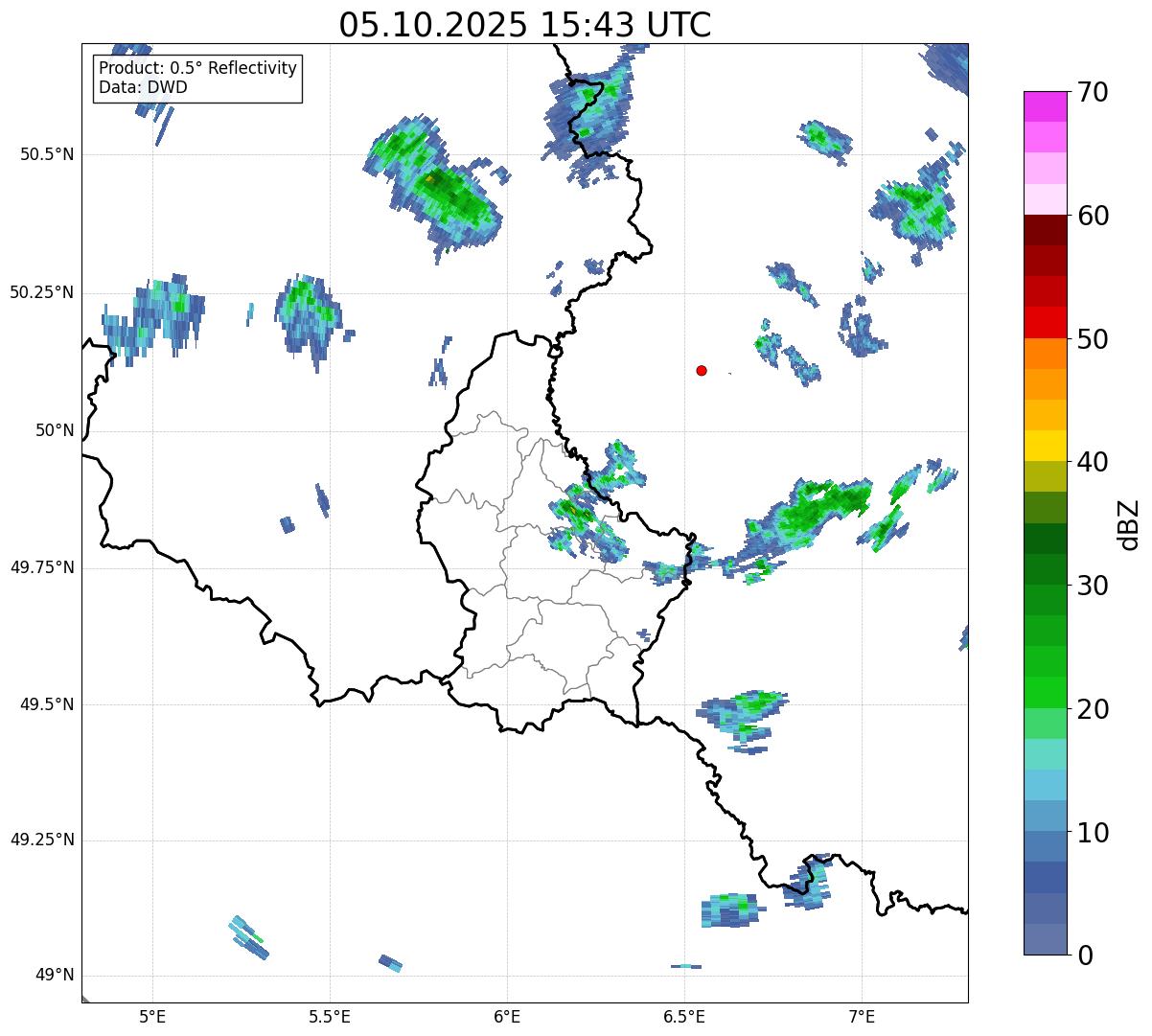Click the red radar site marker dot
Screen dimensions: 1152x1036
click(702, 370)
